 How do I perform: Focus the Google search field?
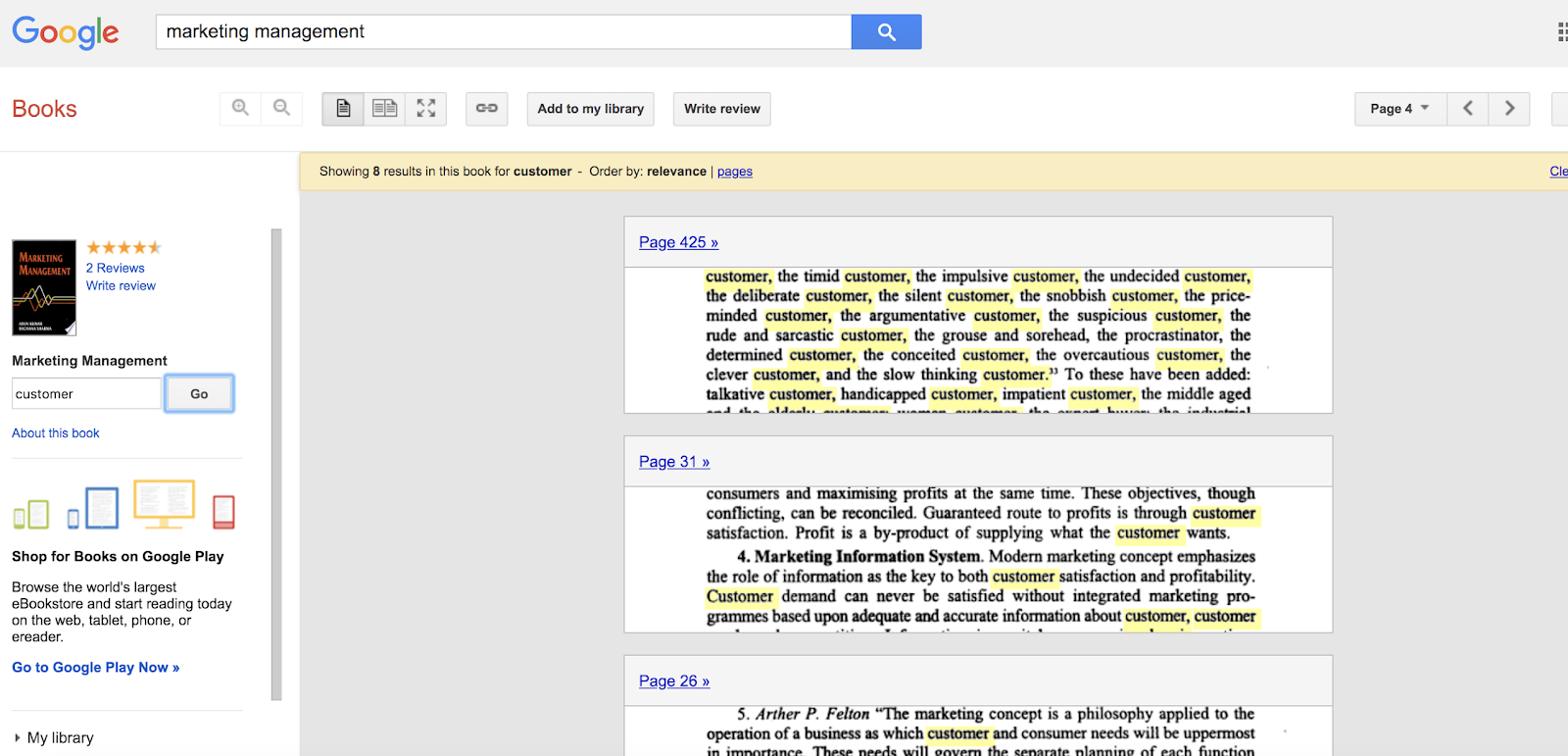(504, 31)
